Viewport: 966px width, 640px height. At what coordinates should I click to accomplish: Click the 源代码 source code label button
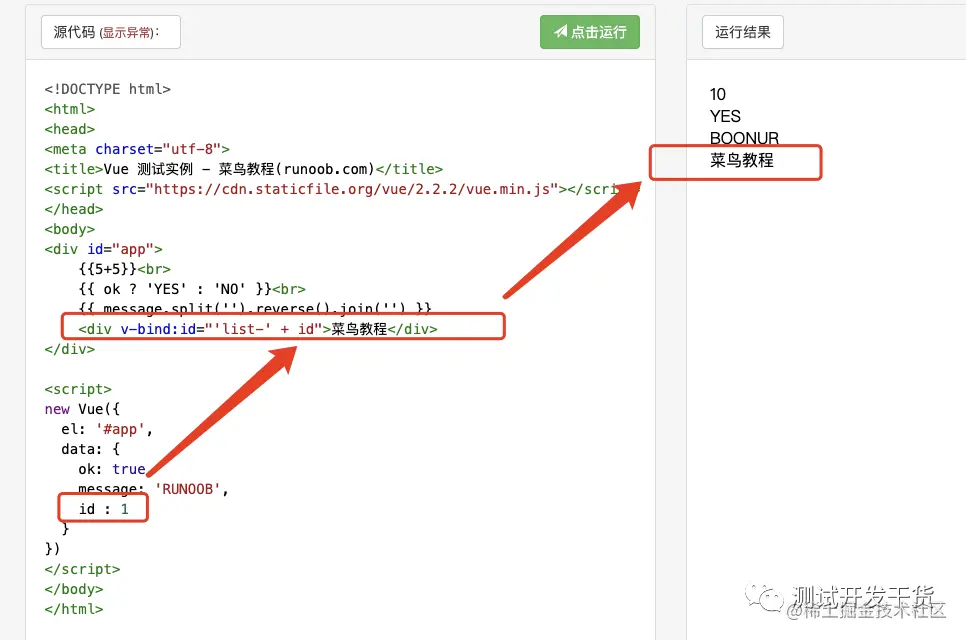coord(111,32)
